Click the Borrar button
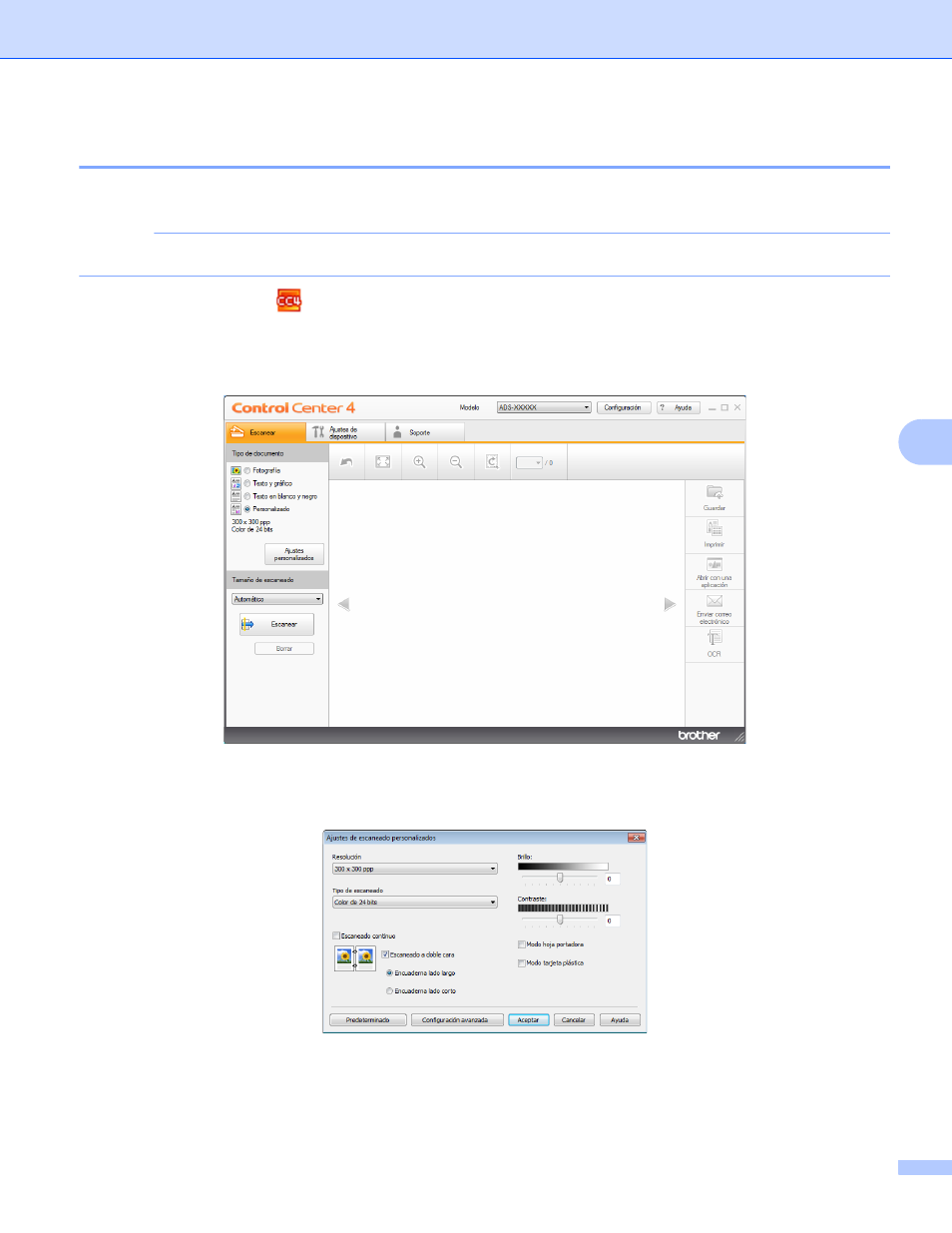Viewport: 952px width, 1233px height. 284,649
